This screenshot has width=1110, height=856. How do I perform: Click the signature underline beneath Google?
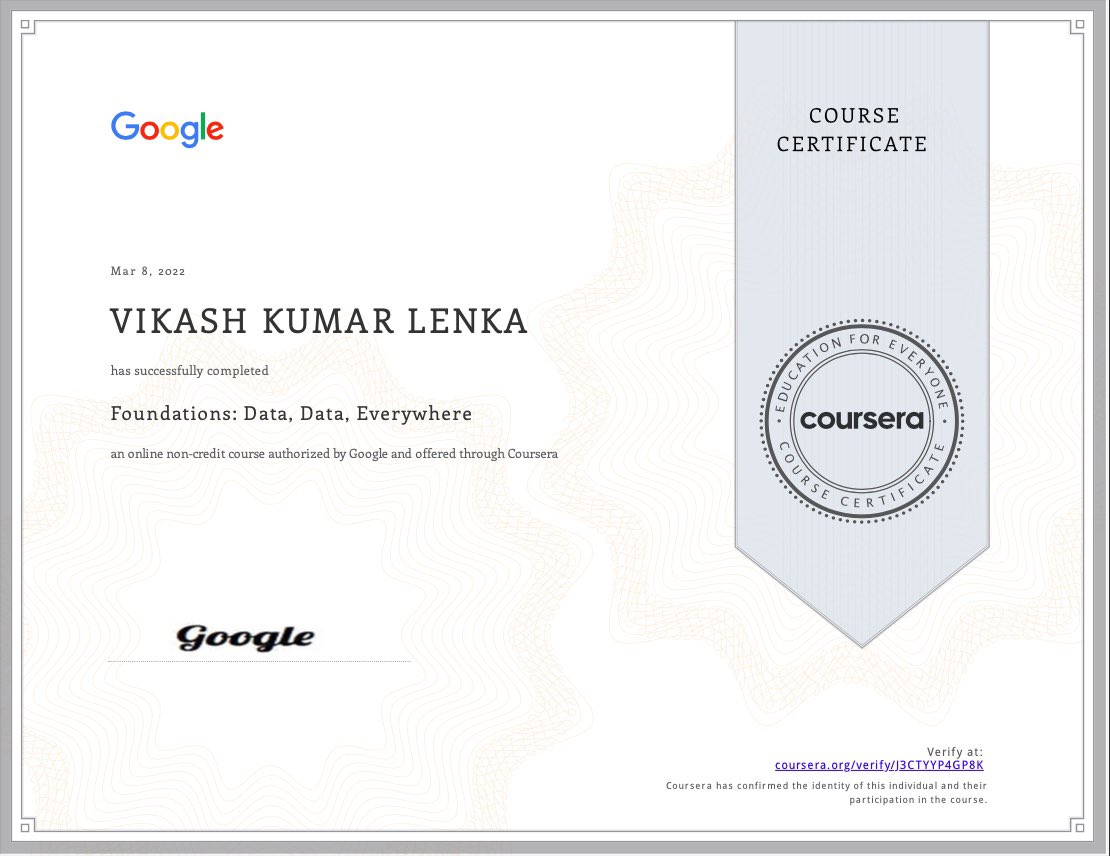tap(258, 660)
